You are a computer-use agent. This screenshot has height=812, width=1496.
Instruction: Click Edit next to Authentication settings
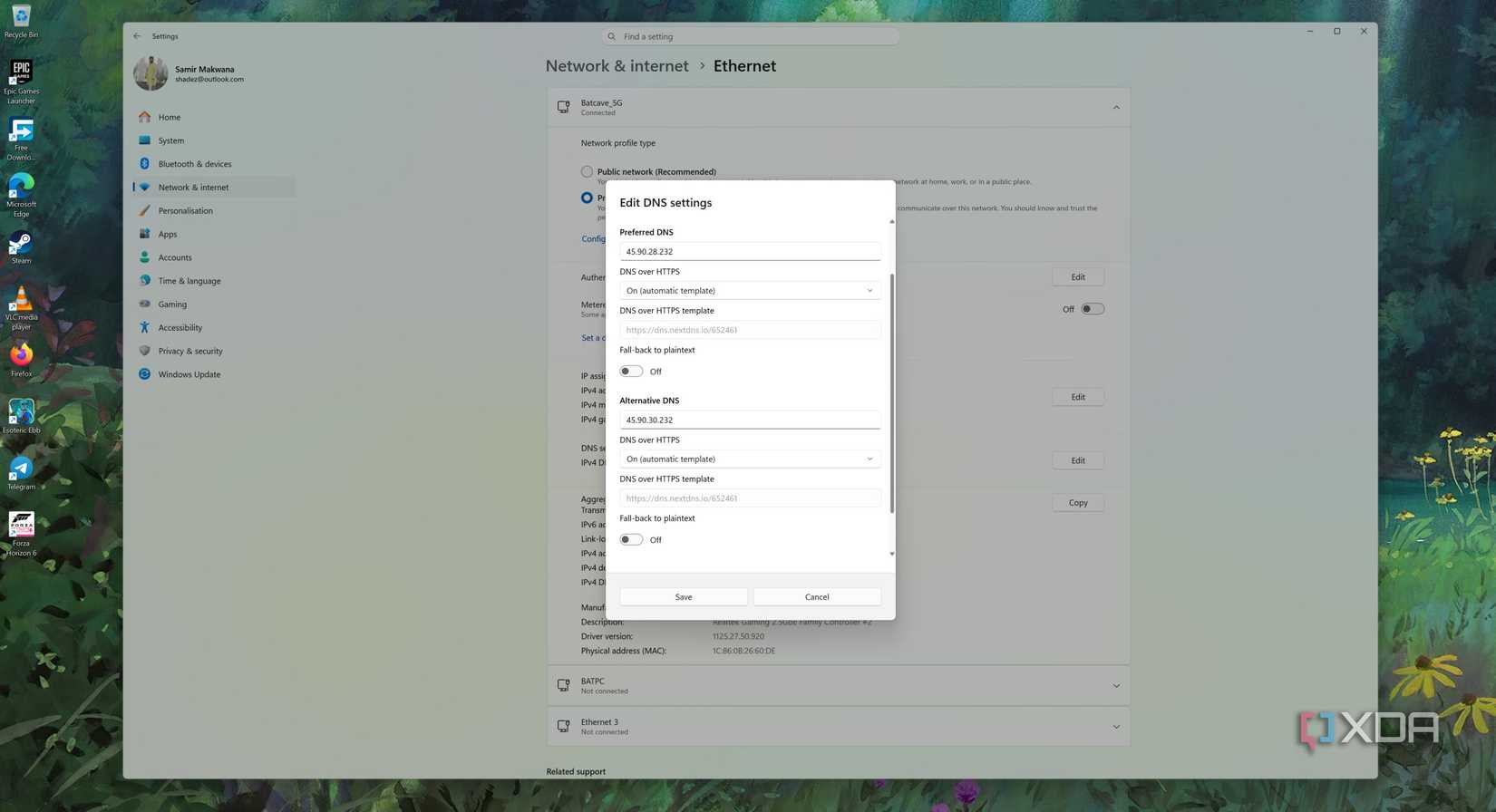pos(1078,277)
